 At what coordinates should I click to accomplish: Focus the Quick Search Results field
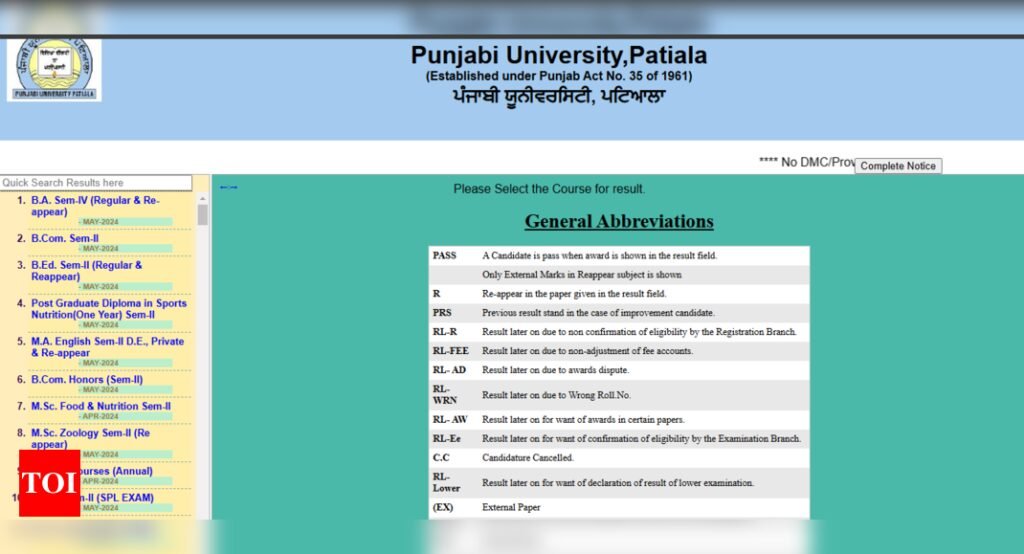pos(96,183)
